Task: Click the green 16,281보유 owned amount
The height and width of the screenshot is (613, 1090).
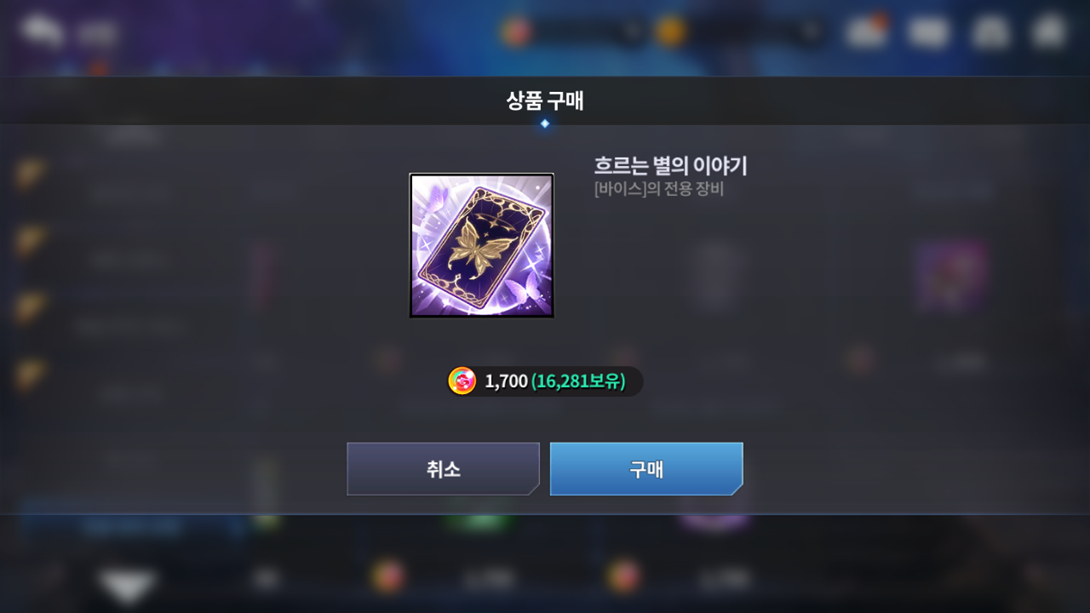Action: click(578, 381)
